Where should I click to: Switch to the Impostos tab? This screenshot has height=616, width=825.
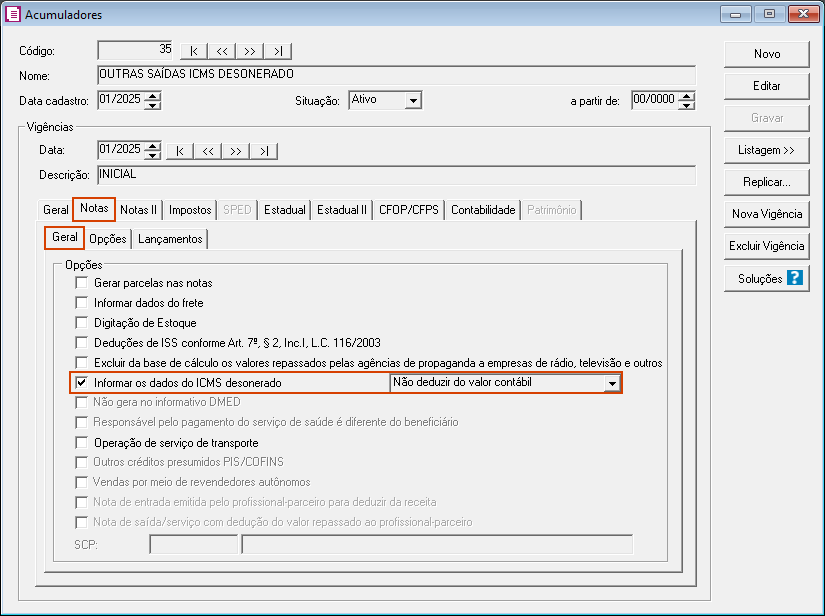190,210
